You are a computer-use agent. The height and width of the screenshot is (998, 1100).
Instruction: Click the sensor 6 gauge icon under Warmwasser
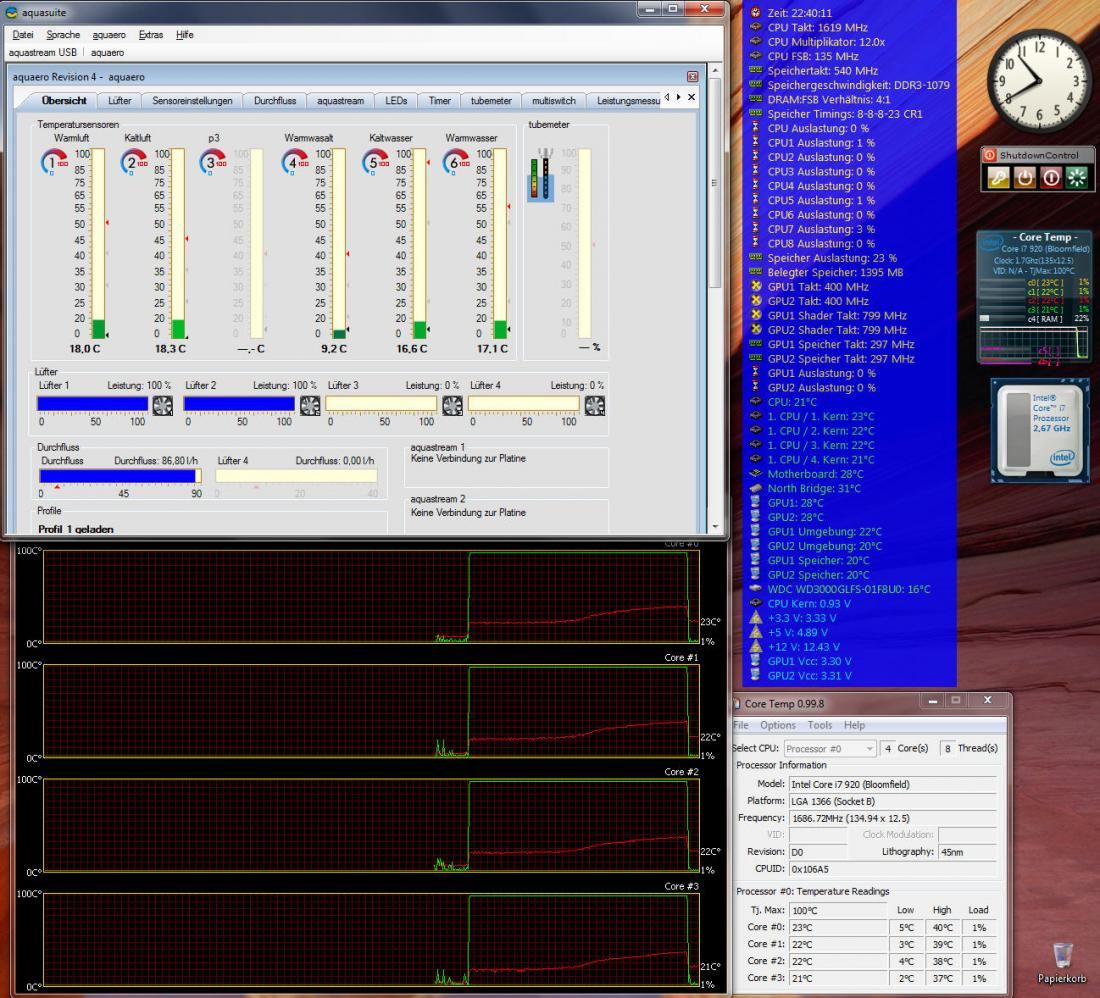456,162
